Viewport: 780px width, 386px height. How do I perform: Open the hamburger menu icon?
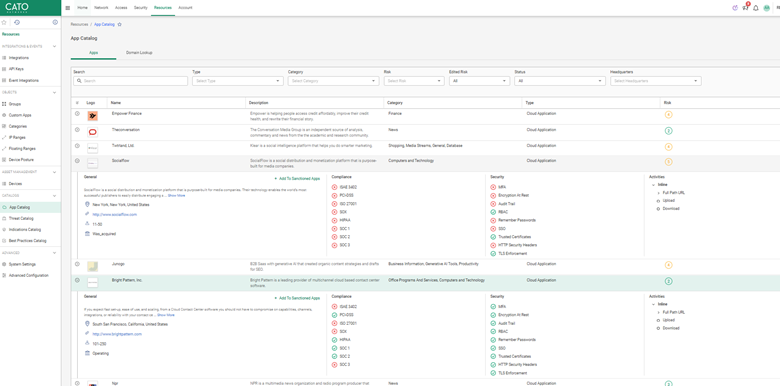(68, 8)
